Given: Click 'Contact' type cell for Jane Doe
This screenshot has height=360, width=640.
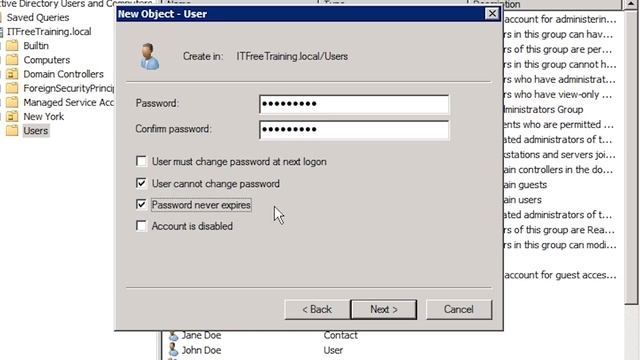Looking at the screenshot, I should [x=340, y=336].
